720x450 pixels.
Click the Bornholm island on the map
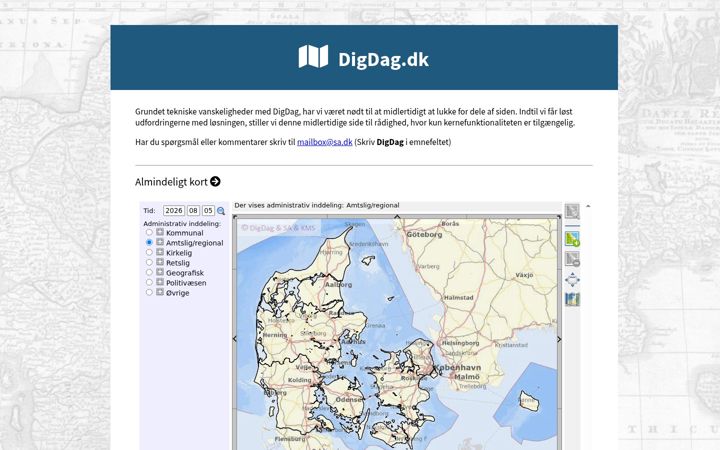click(529, 401)
